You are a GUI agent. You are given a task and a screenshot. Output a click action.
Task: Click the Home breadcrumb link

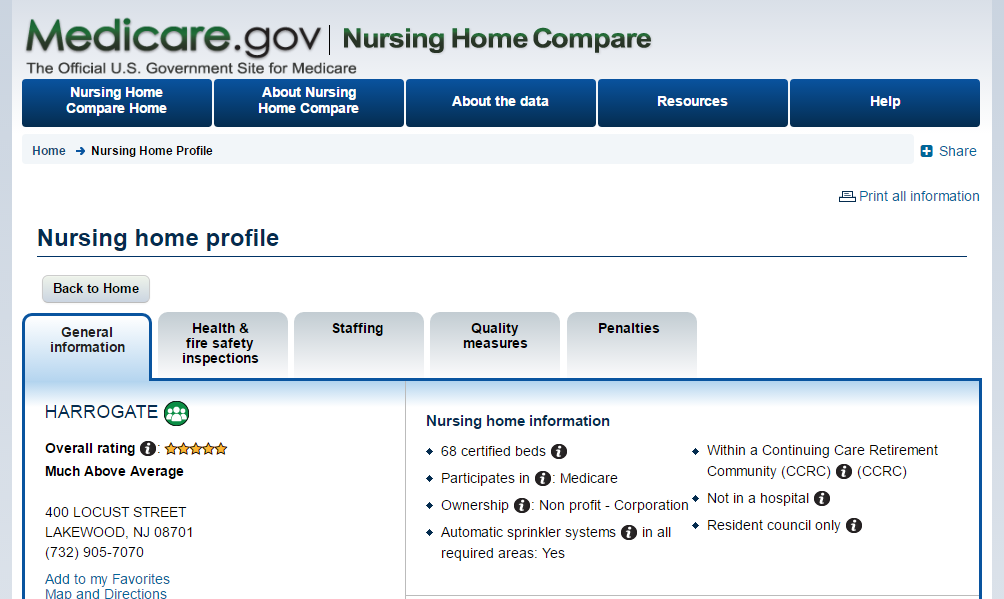pos(49,151)
